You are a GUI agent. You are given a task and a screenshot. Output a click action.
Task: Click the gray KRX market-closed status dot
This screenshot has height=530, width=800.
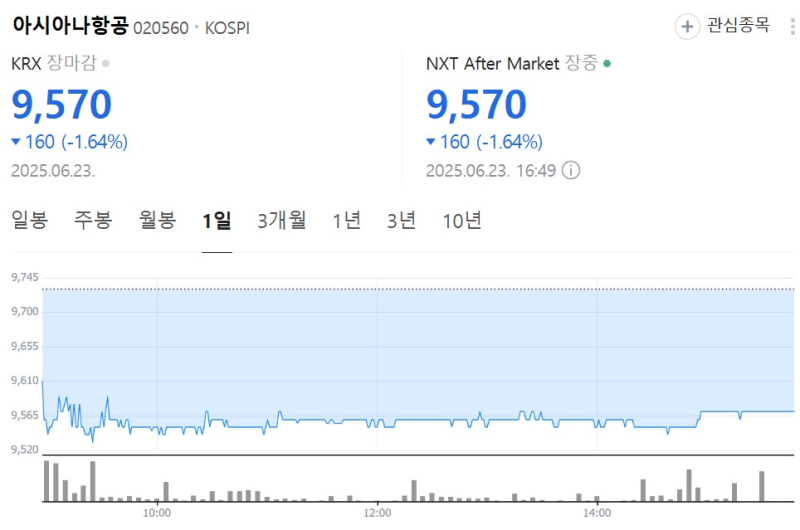[x=106, y=64]
